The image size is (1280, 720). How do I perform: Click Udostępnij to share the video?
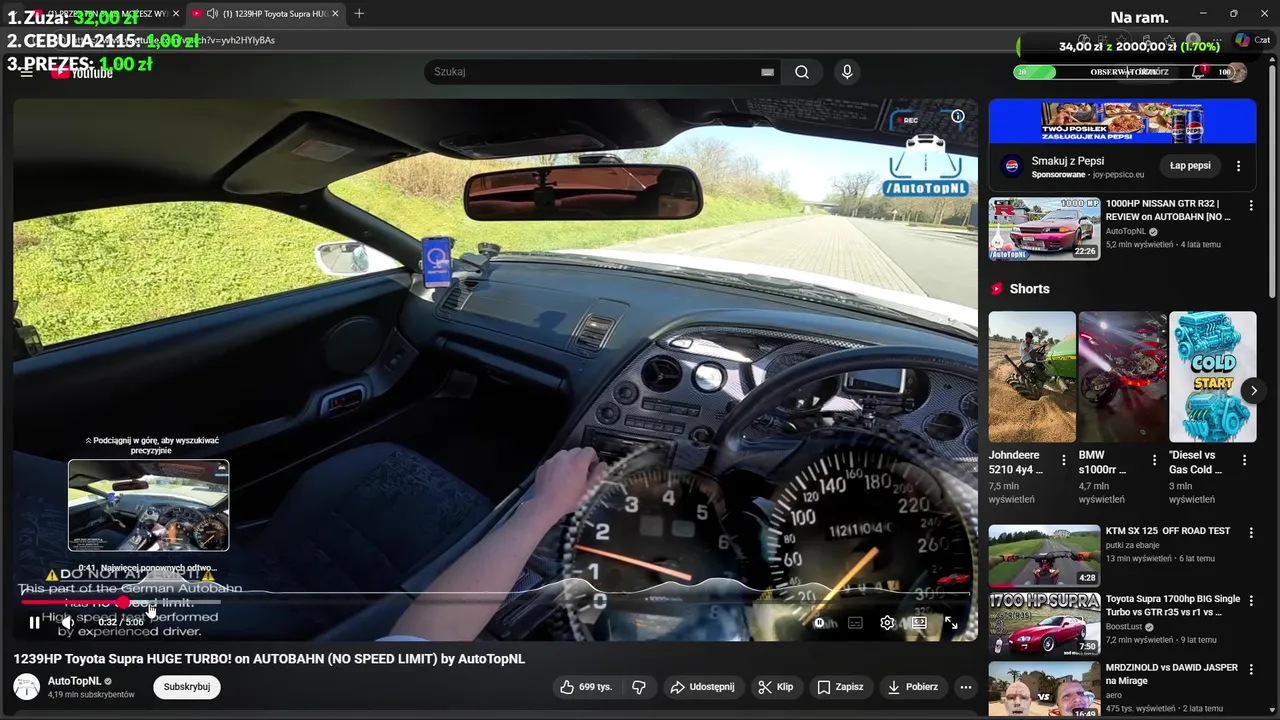(x=702, y=687)
